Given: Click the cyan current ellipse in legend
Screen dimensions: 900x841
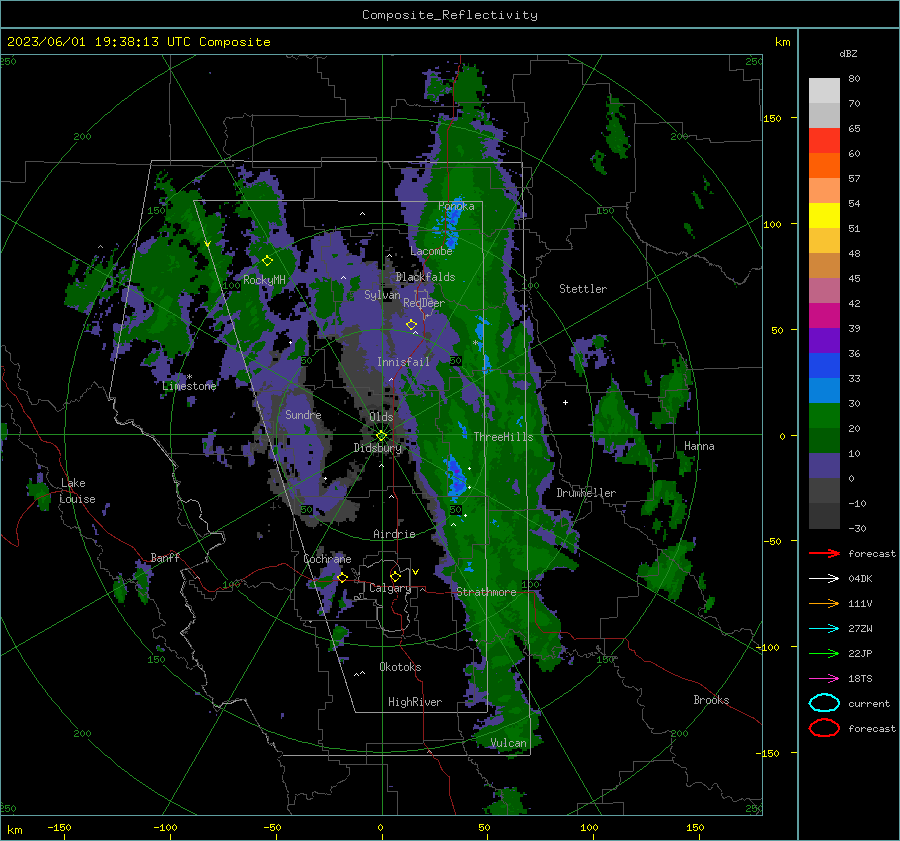Looking at the screenshot, I should 824,703.
